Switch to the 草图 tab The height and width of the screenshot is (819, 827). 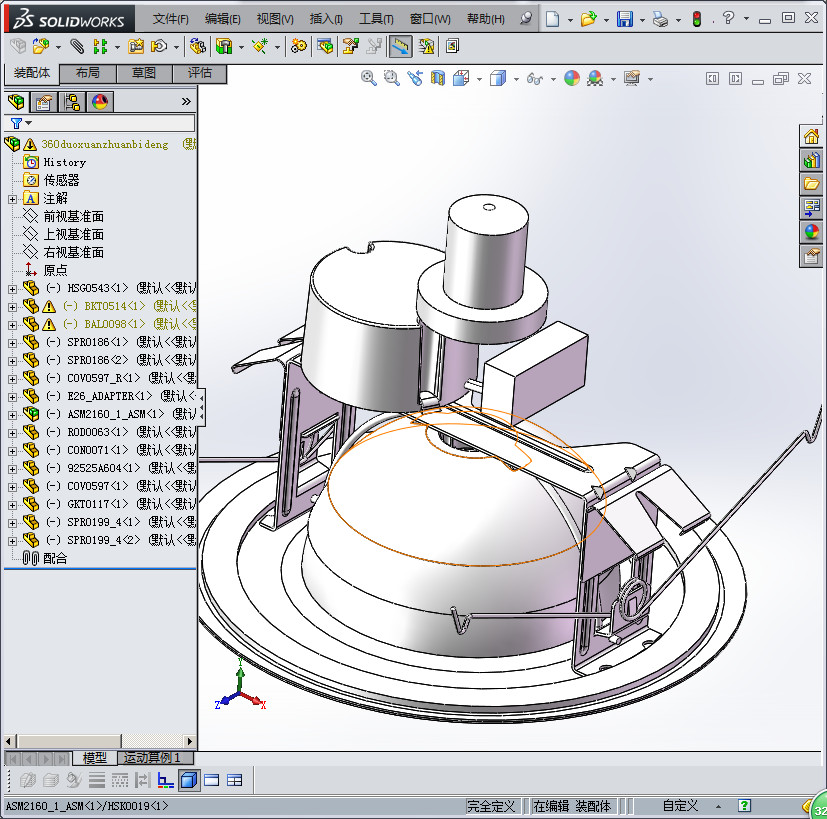point(143,73)
